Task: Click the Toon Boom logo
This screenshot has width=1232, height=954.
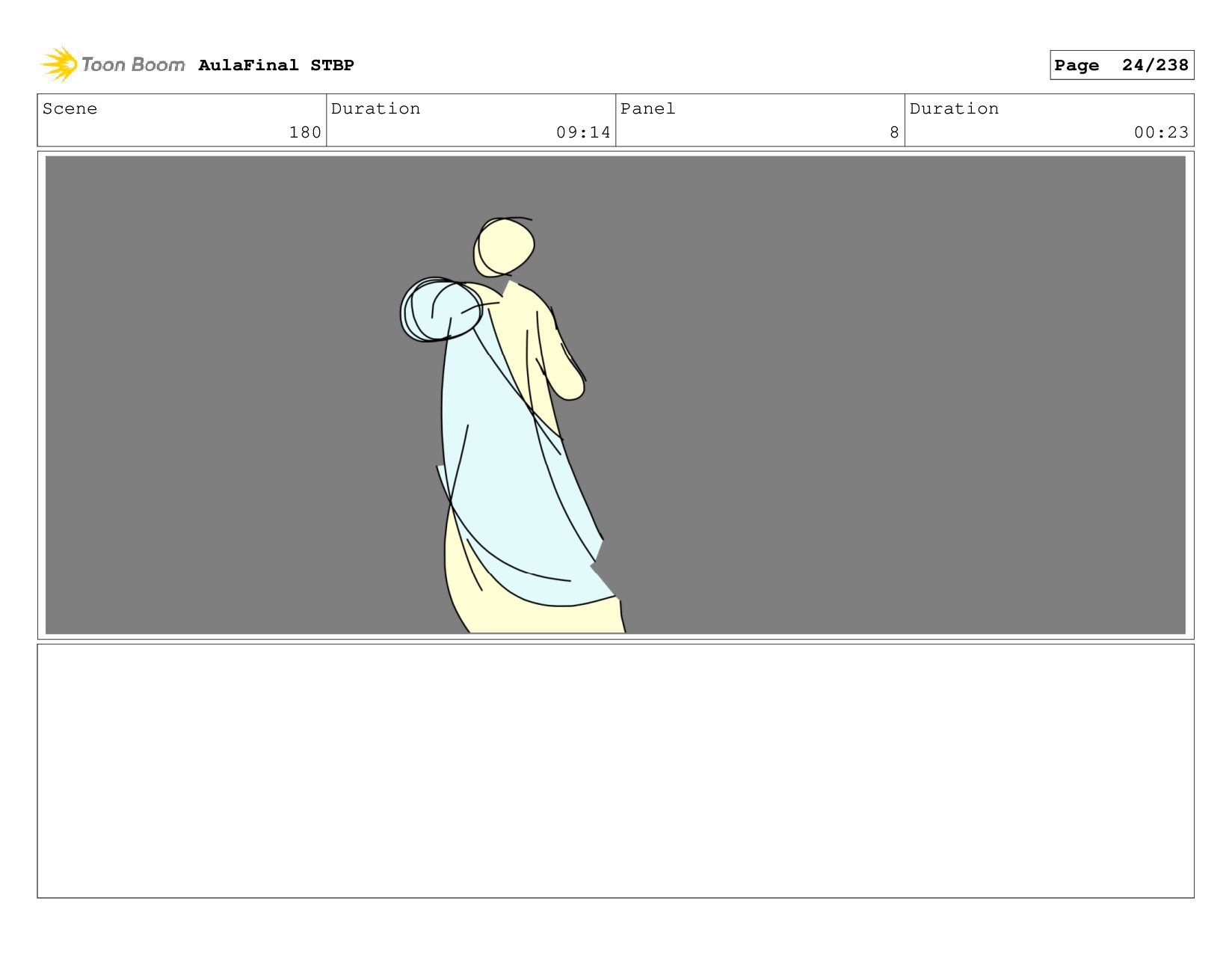Action: tap(112, 64)
